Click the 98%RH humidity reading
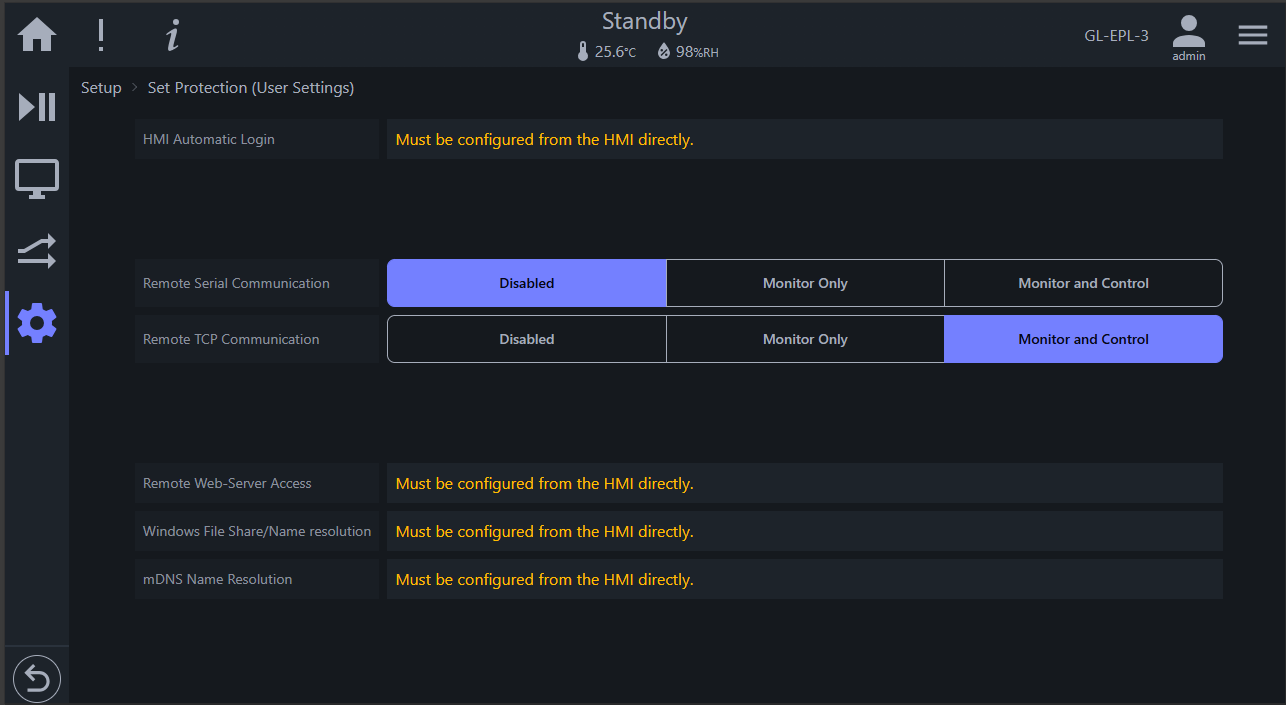Screen dimensions: 1286x705 click(697, 51)
